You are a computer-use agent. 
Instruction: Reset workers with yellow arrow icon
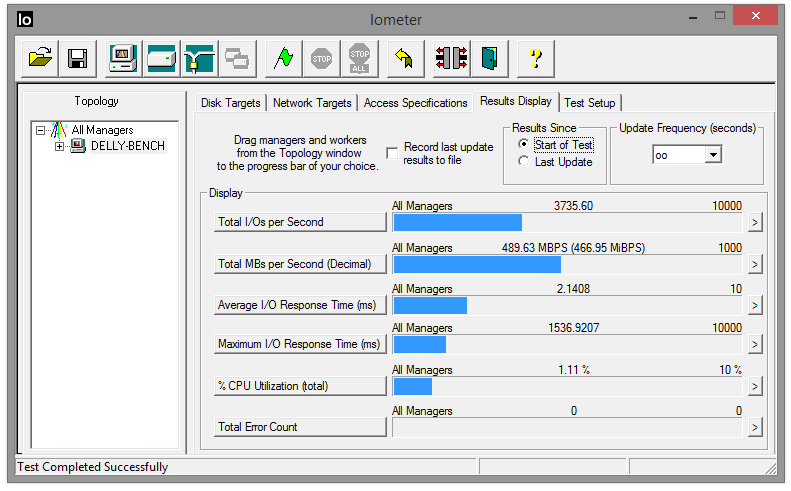[x=405, y=59]
